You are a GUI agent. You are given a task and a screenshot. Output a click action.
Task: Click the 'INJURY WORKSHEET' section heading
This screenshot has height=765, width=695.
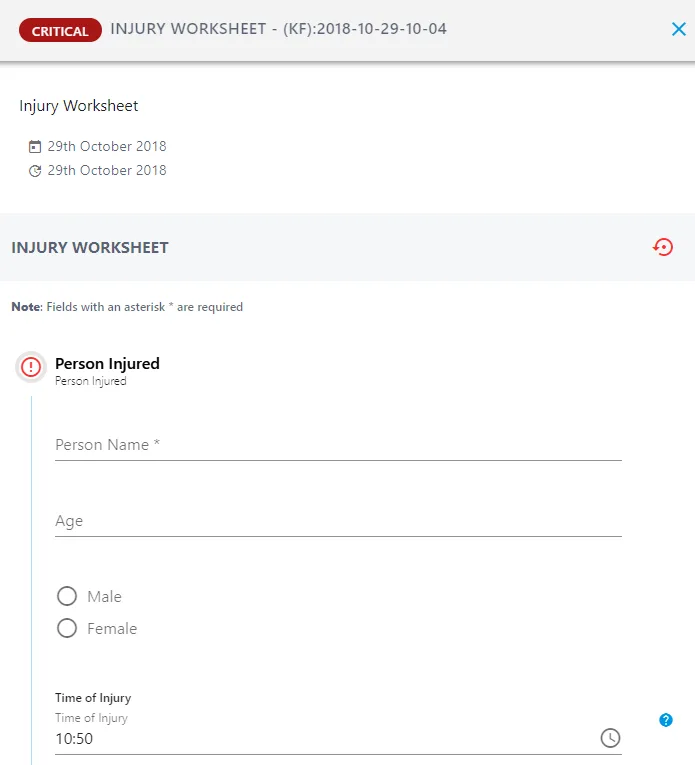pos(90,247)
